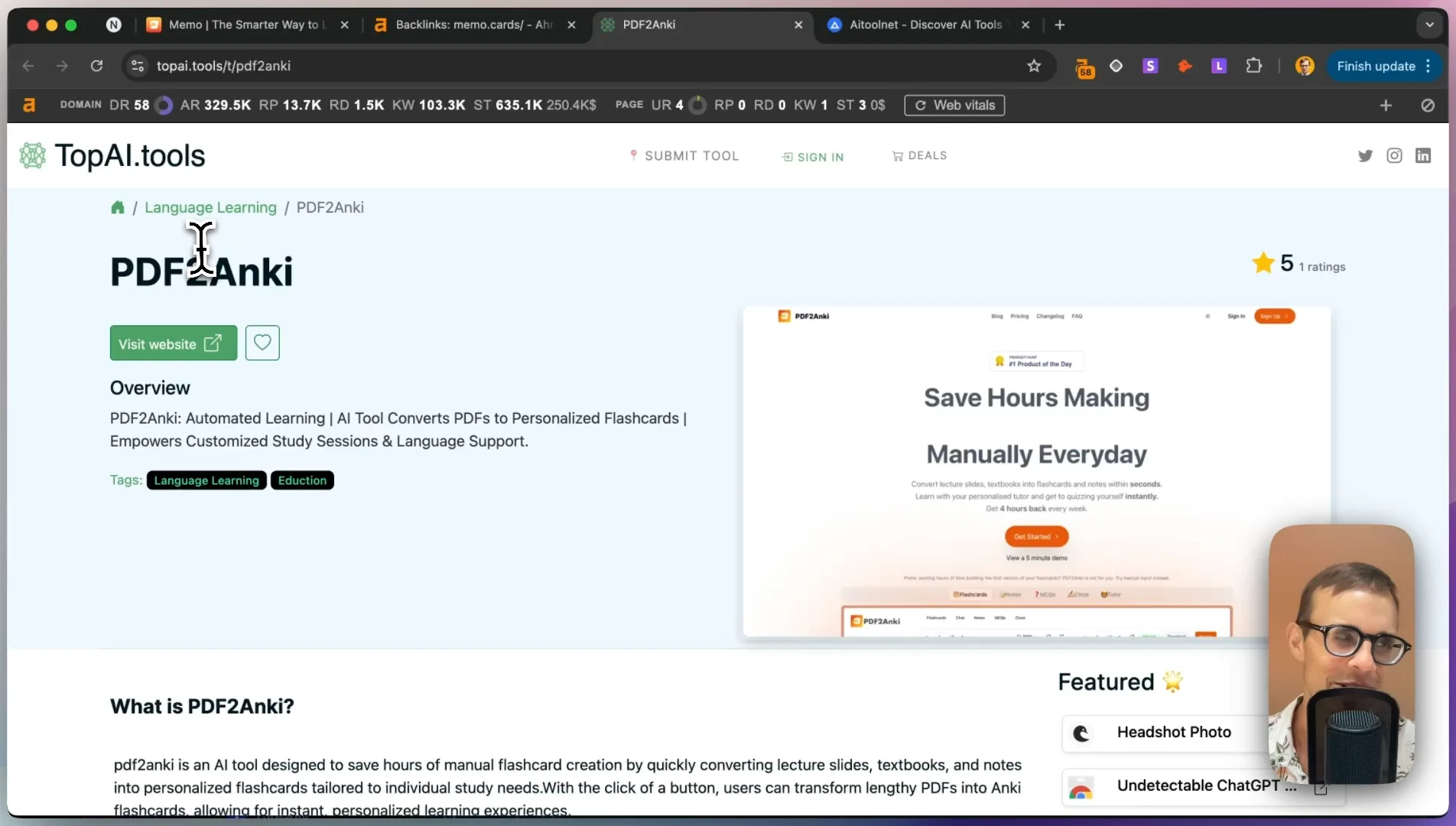Viewport: 1456px width, 826px height.
Task: Click the forward navigation arrow
Action: click(62, 66)
